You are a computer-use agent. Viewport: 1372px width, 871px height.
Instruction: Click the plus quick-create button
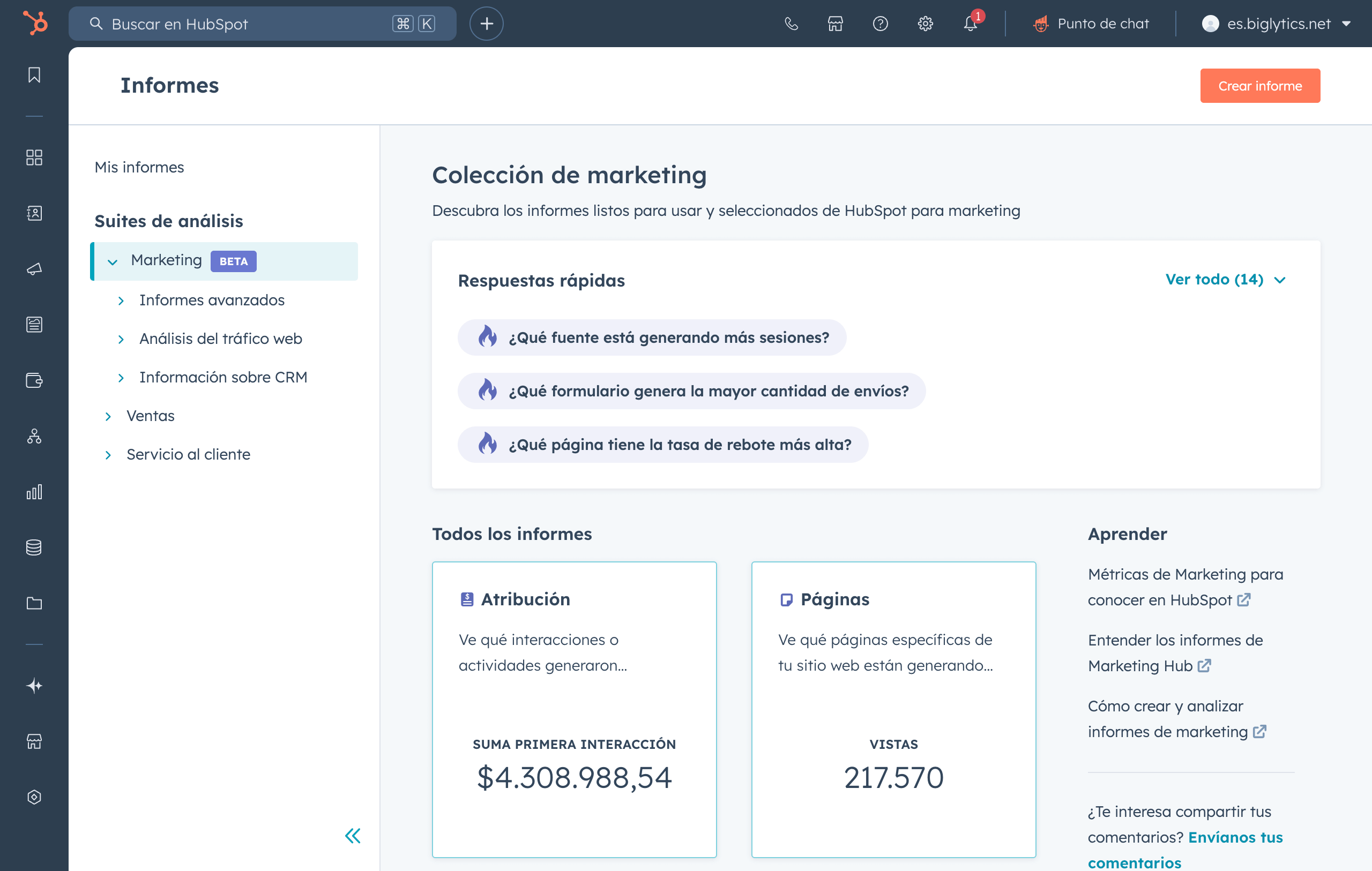point(486,24)
